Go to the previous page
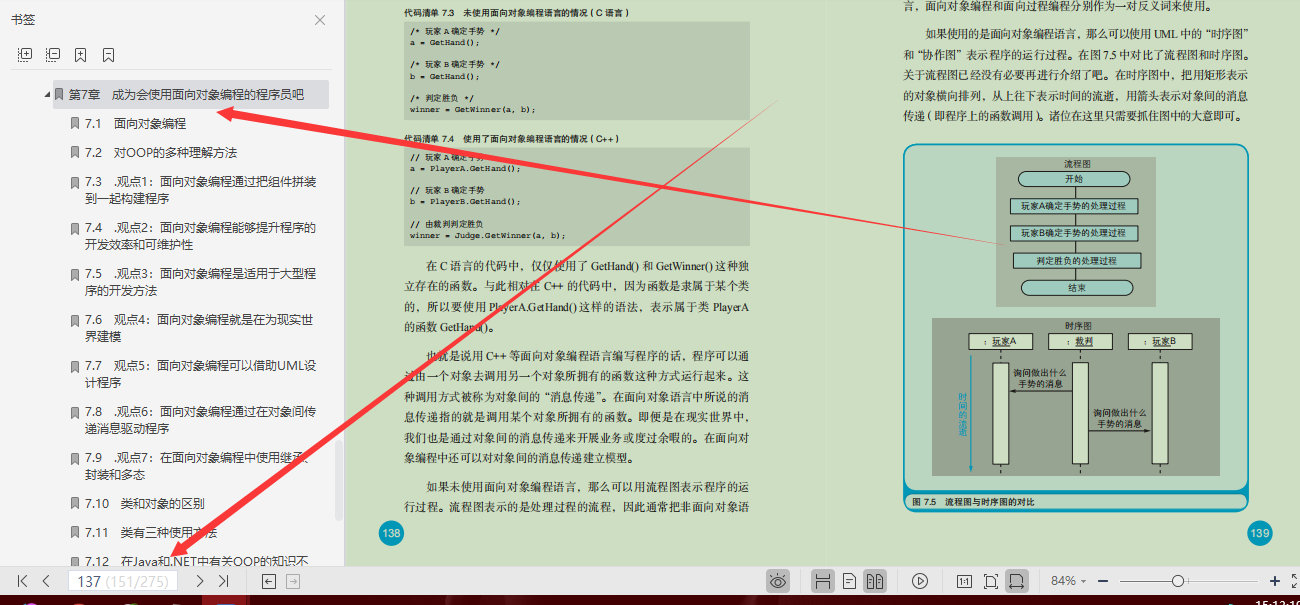This screenshot has width=1300, height=605. pos(46,580)
